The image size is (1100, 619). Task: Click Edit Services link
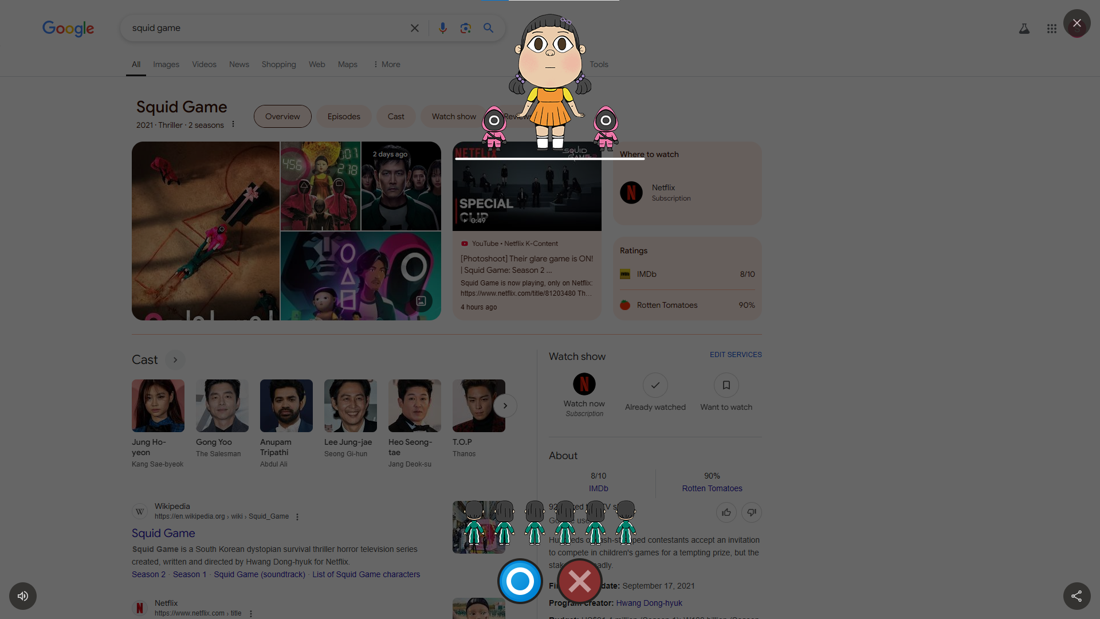[735, 355]
